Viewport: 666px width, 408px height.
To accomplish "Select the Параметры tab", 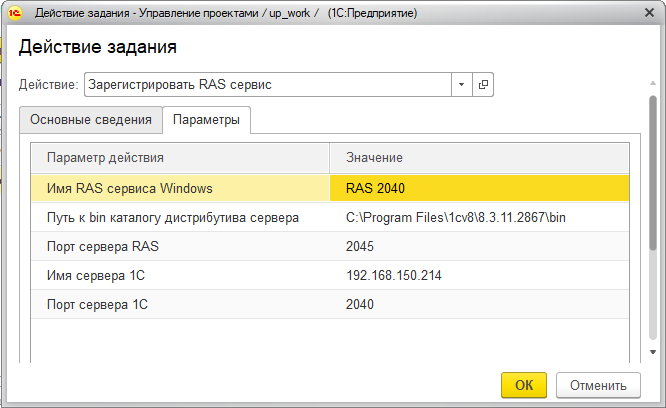I will (206, 120).
